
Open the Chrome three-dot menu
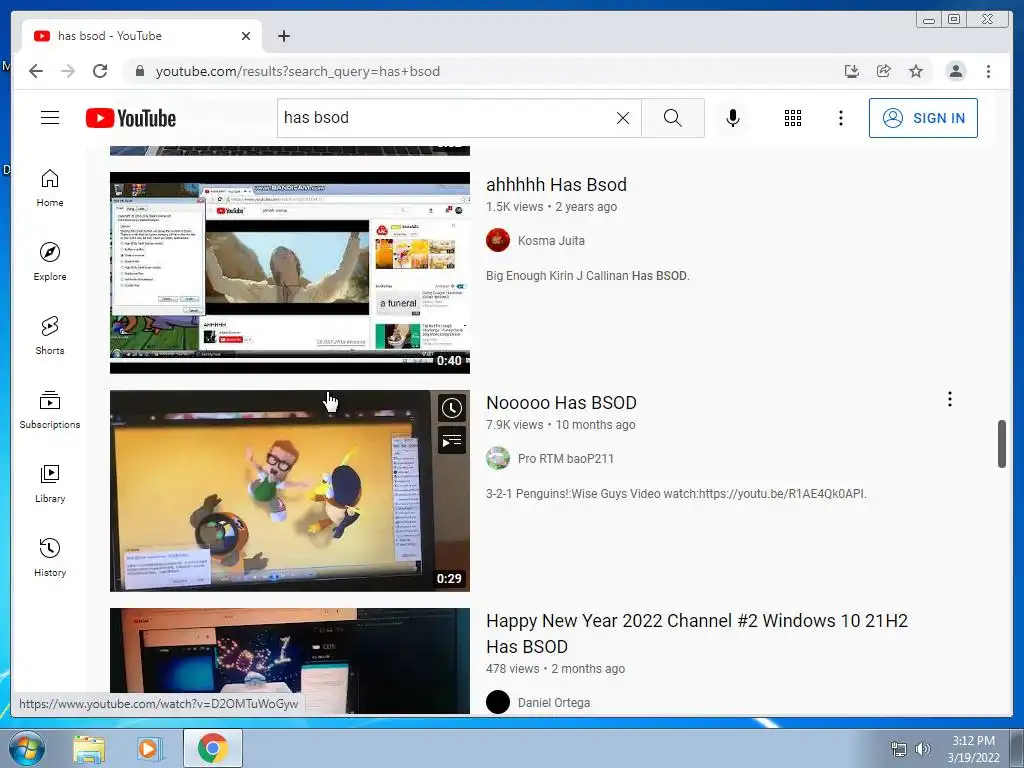pos(988,71)
